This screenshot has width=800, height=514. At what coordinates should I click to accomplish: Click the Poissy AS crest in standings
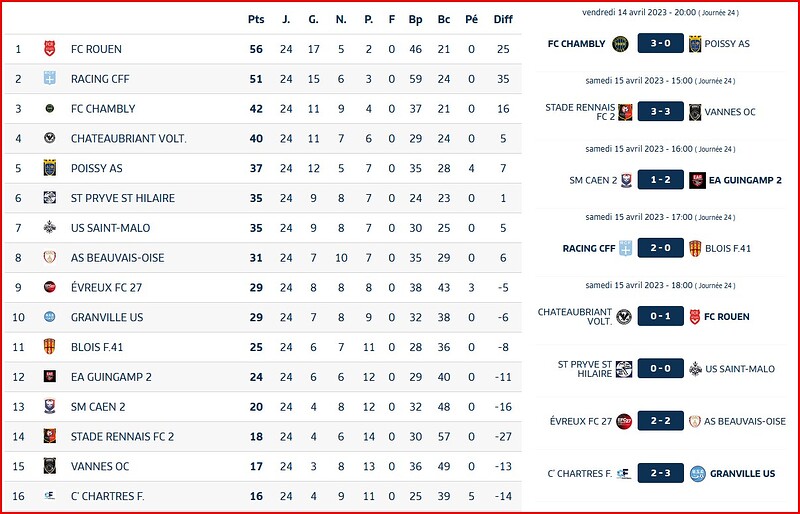[49, 168]
